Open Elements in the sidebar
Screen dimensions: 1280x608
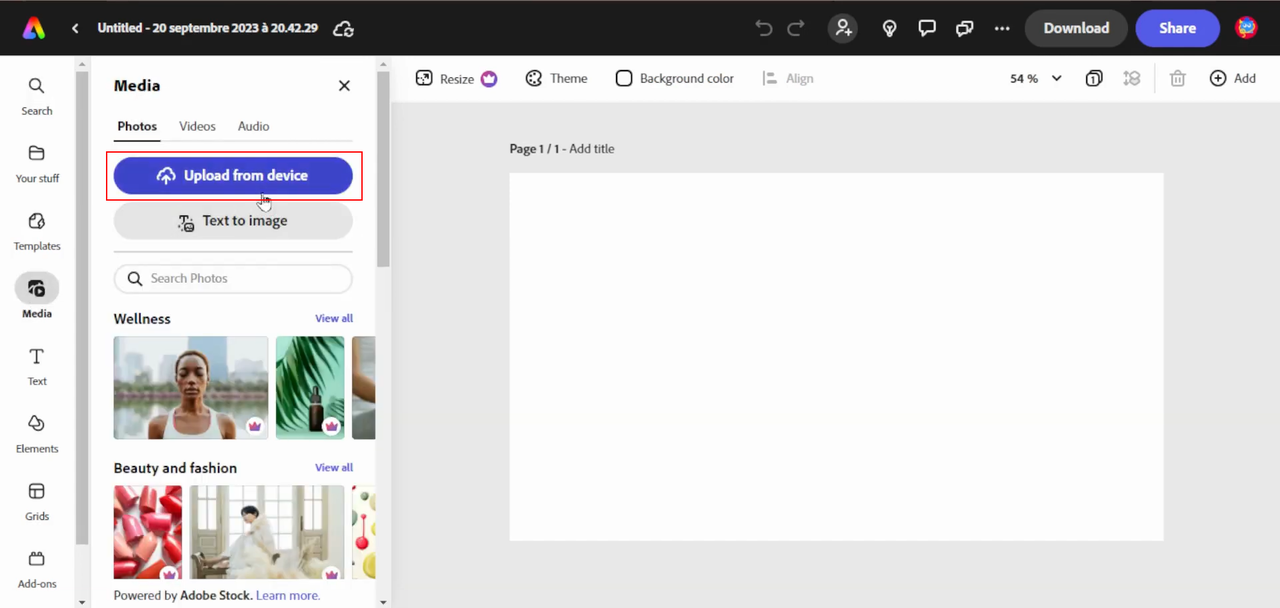pos(37,433)
